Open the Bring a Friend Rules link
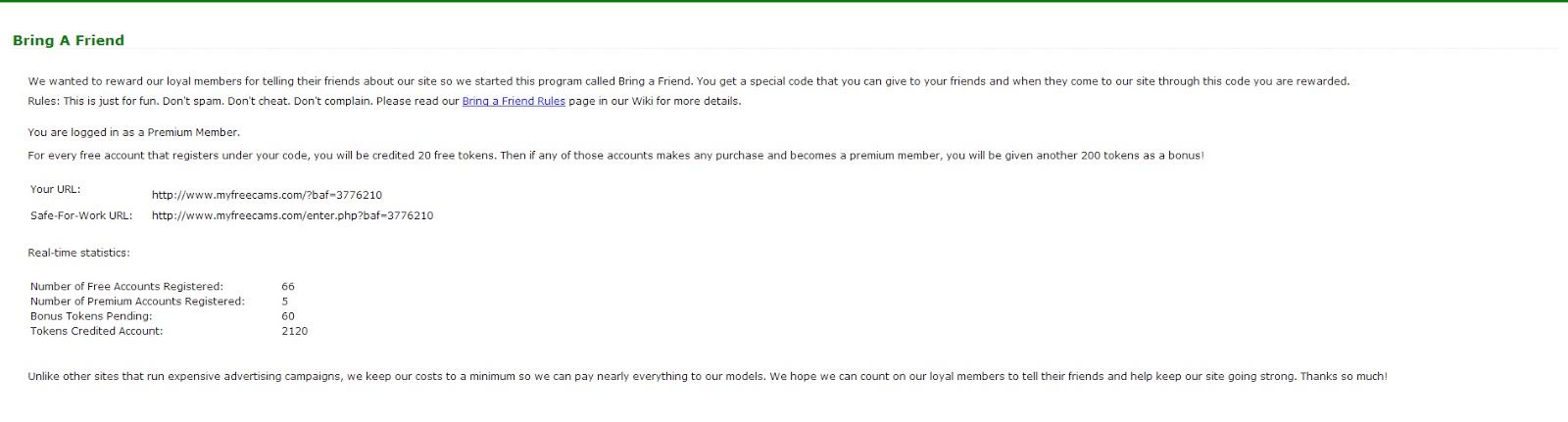The image size is (1568, 422). (514, 101)
